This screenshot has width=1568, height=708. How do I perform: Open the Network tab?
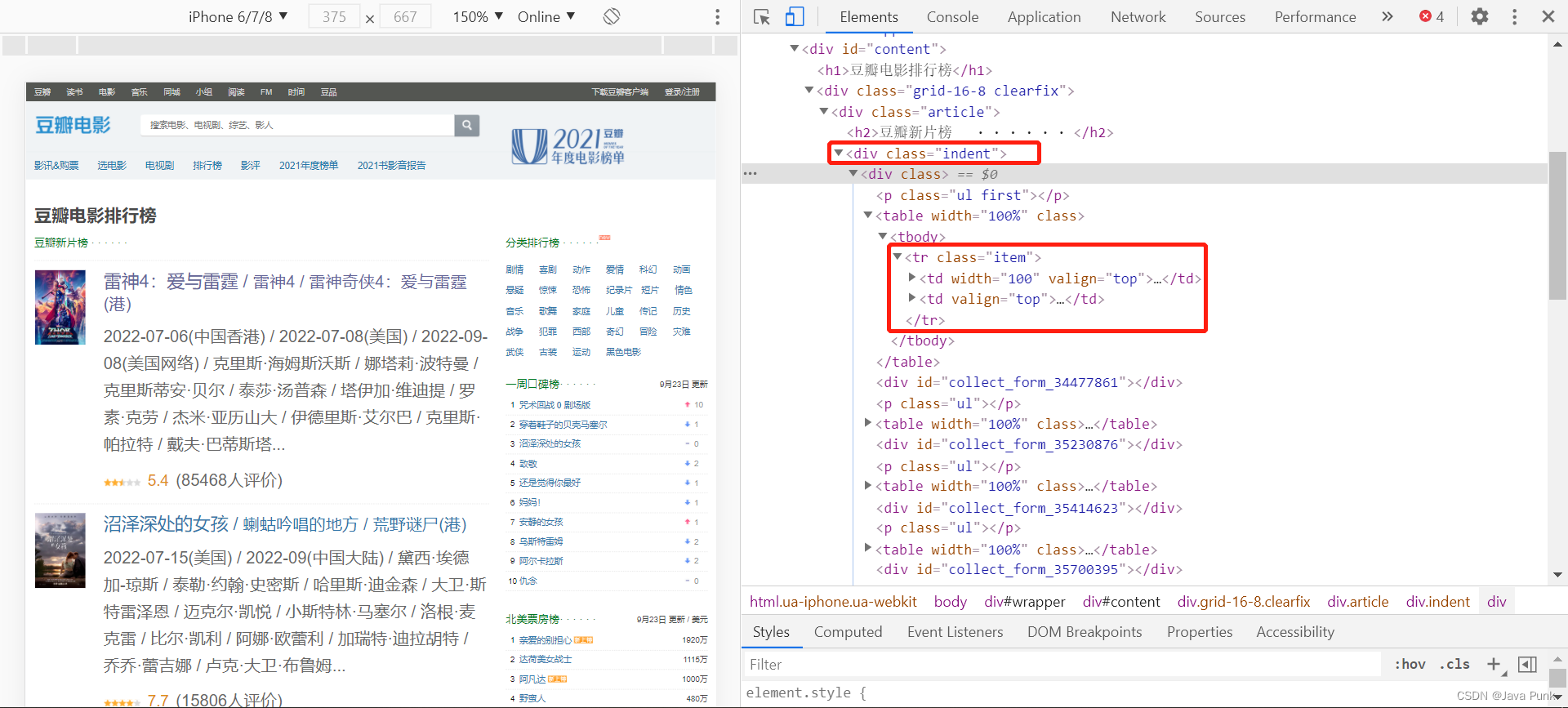(1138, 16)
